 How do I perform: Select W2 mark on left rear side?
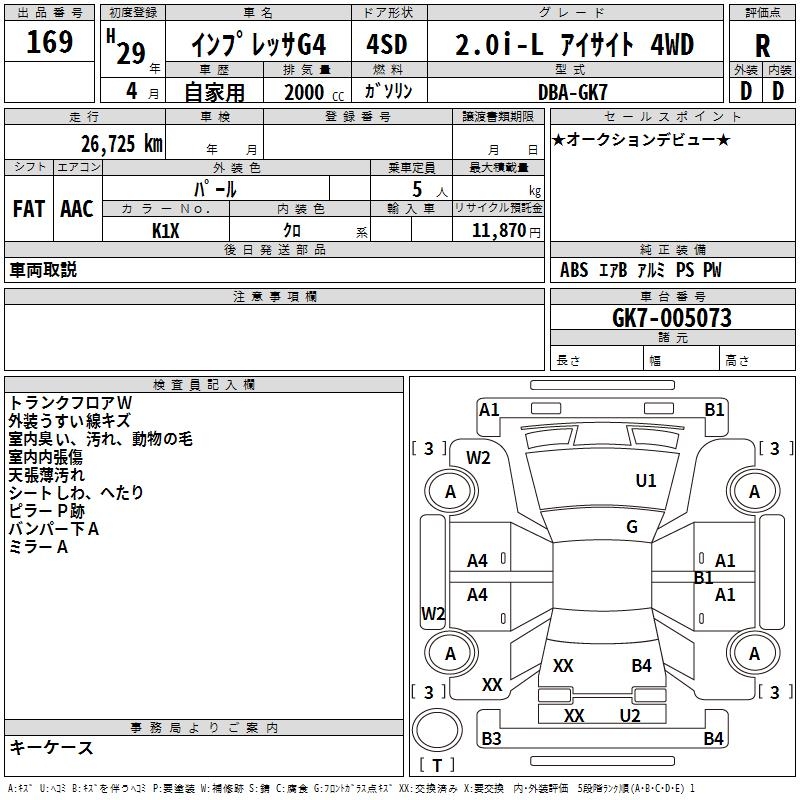[x=433, y=613]
